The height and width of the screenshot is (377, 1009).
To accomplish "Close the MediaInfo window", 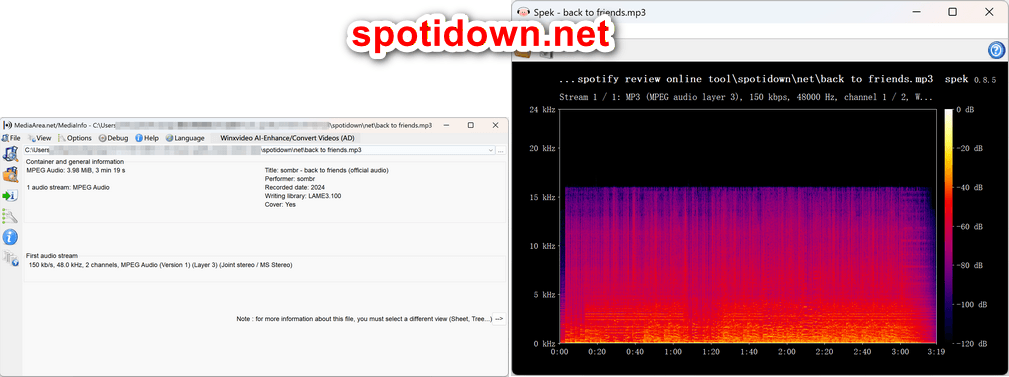I will (x=495, y=125).
